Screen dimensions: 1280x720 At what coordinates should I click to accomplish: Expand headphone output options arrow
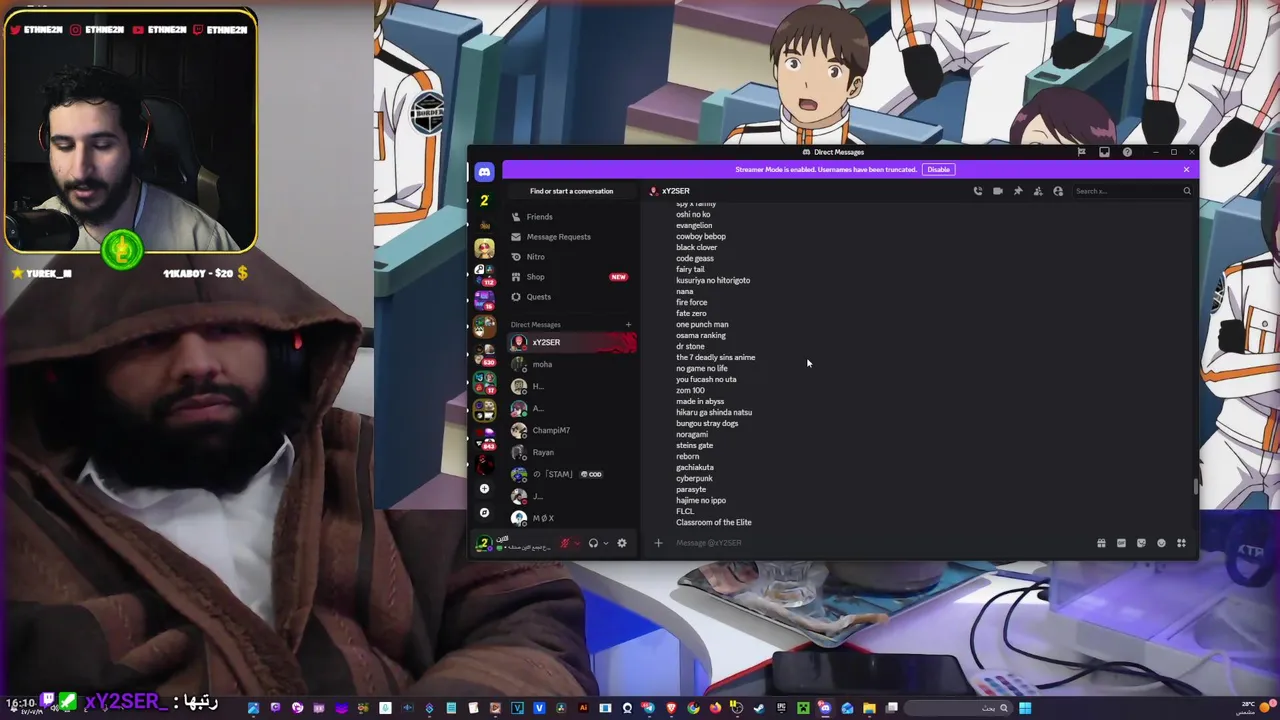tap(605, 543)
